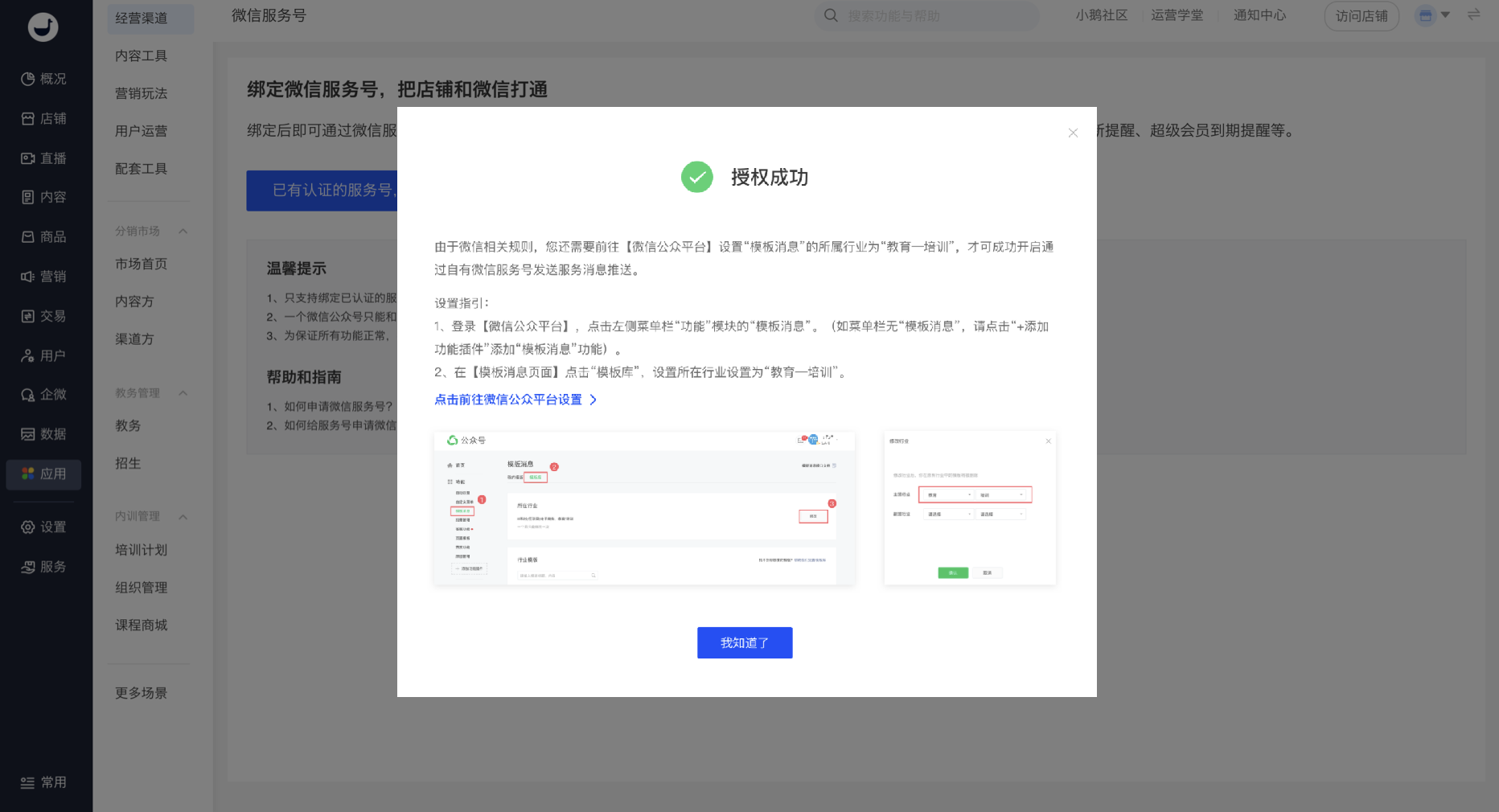Select 用户运营 menu item
The width and height of the screenshot is (1499, 812).
point(142,131)
